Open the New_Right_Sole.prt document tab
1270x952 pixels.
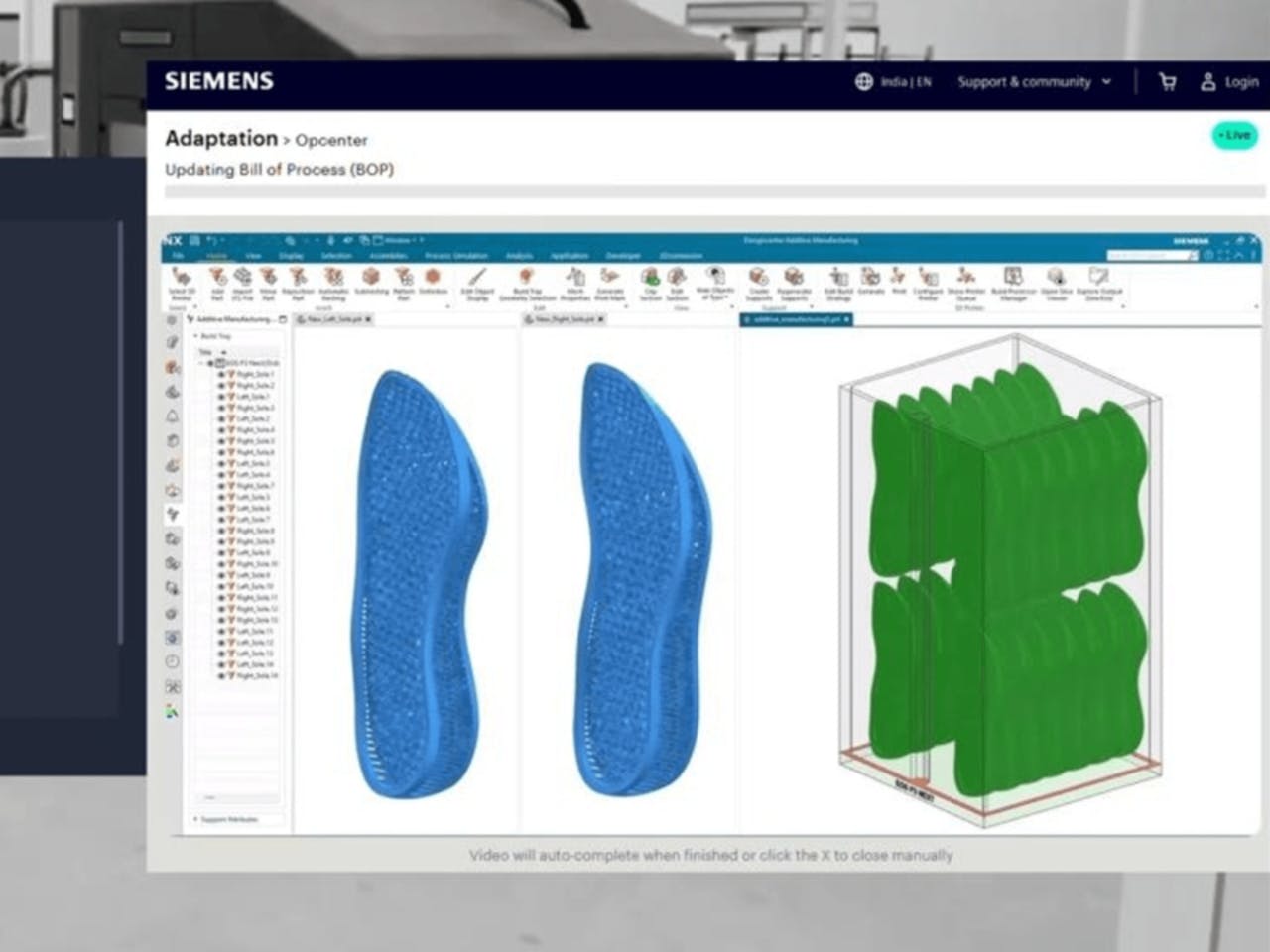click(563, 320)
